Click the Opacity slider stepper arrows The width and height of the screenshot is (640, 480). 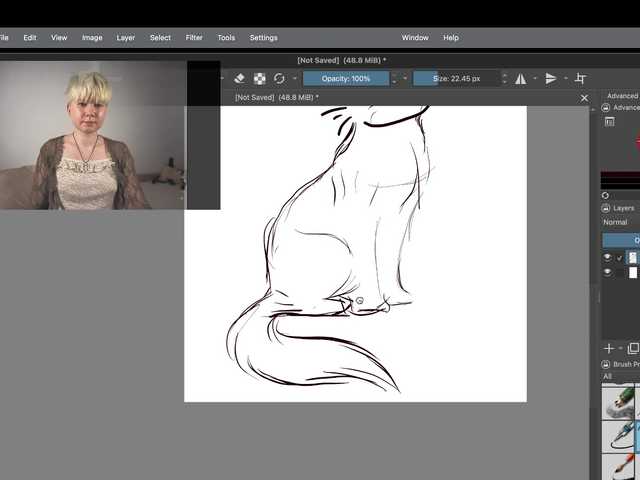394,78
